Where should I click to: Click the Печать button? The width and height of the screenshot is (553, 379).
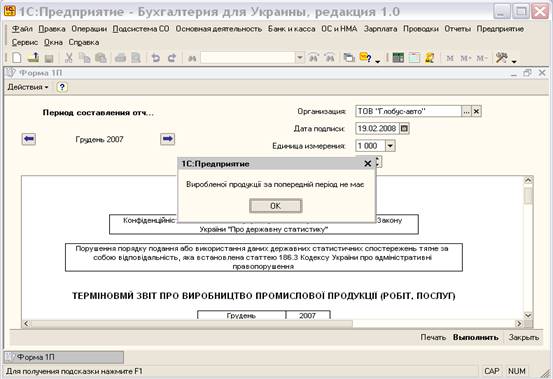point(433,337)
